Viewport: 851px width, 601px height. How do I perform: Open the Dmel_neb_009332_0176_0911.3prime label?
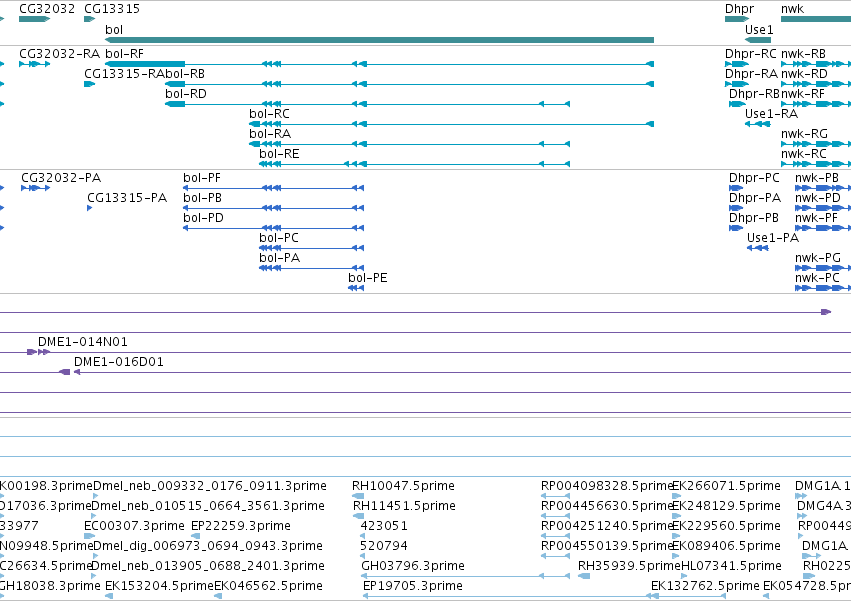click(210, 485)
